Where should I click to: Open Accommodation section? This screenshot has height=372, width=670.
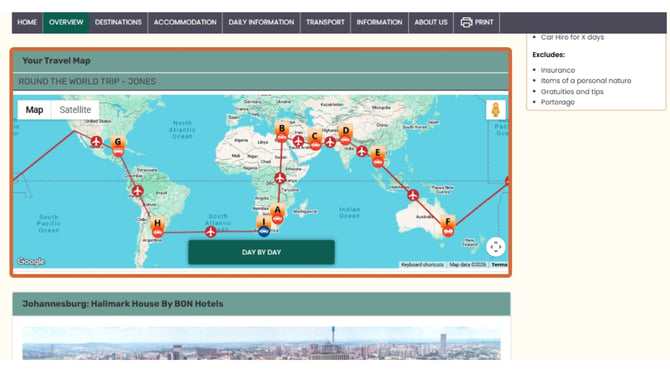pos(185,22)
